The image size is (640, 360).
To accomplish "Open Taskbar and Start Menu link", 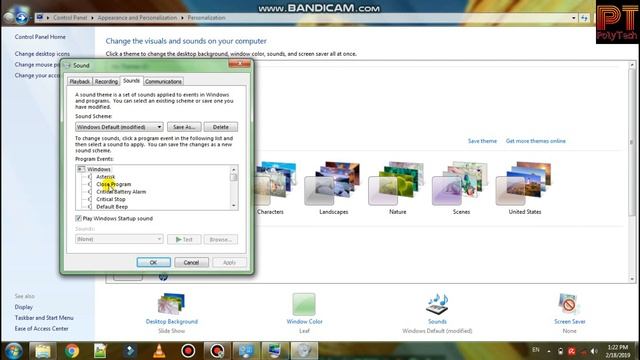I will (44, 318).
